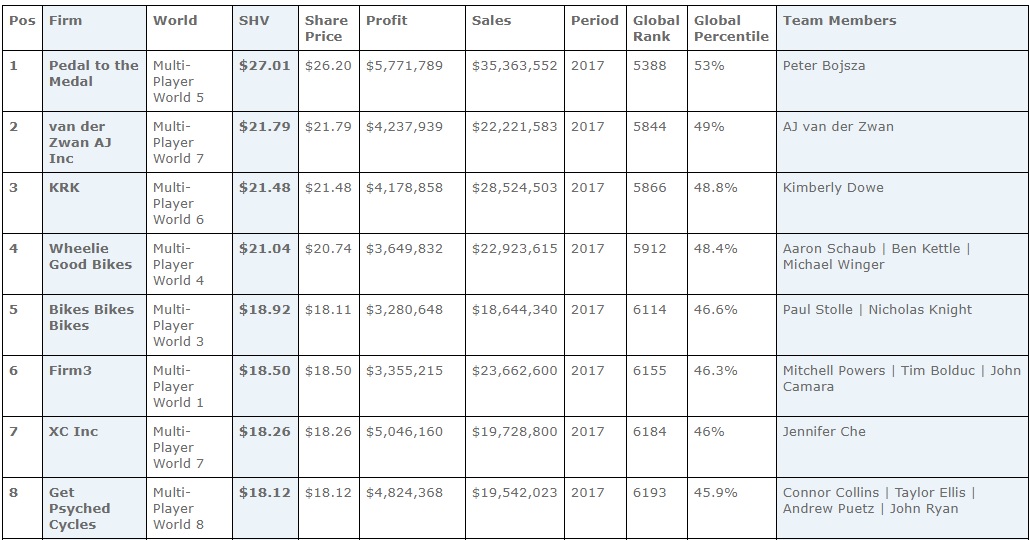1030x540 pixels.
Task: Click the Team Members column header
Action: (839, 20)
